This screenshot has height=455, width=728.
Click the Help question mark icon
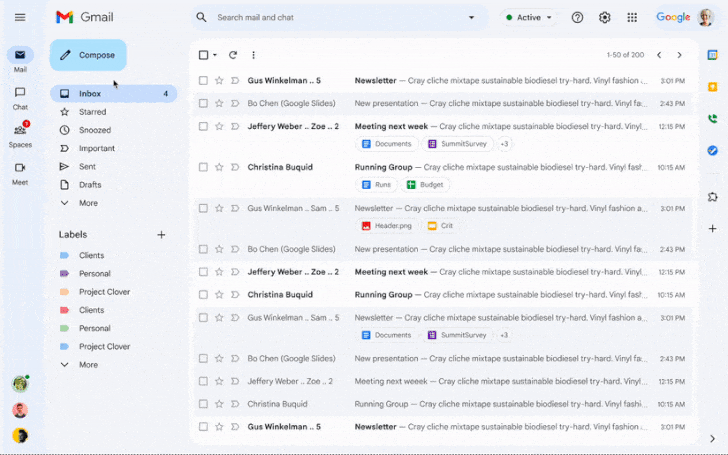(x=577, y=17)
